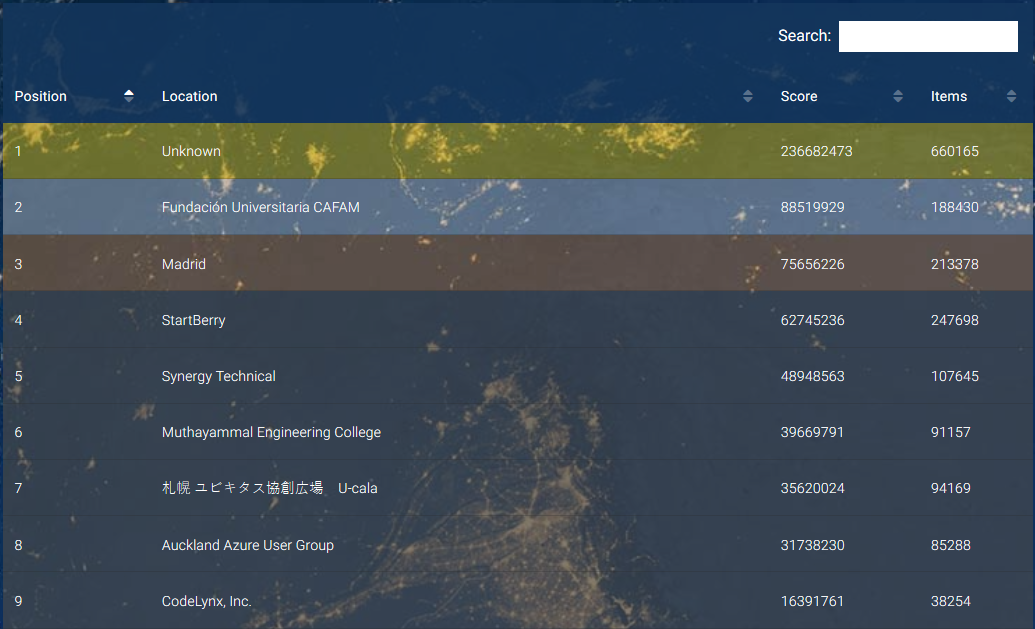The height and width of the screenshot is (629, 1035).
Task: Click items value 107645
Action: (954, 376)
